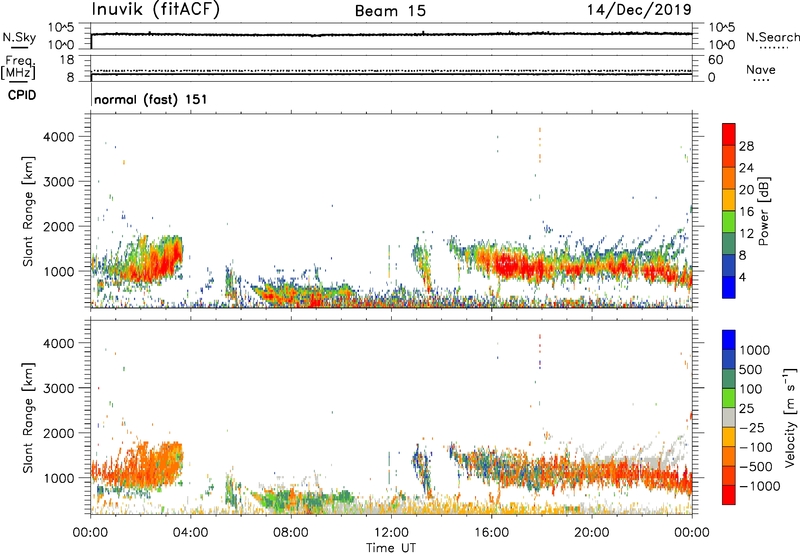Pick the light green segment of the velocity color bar

(729, 398)
